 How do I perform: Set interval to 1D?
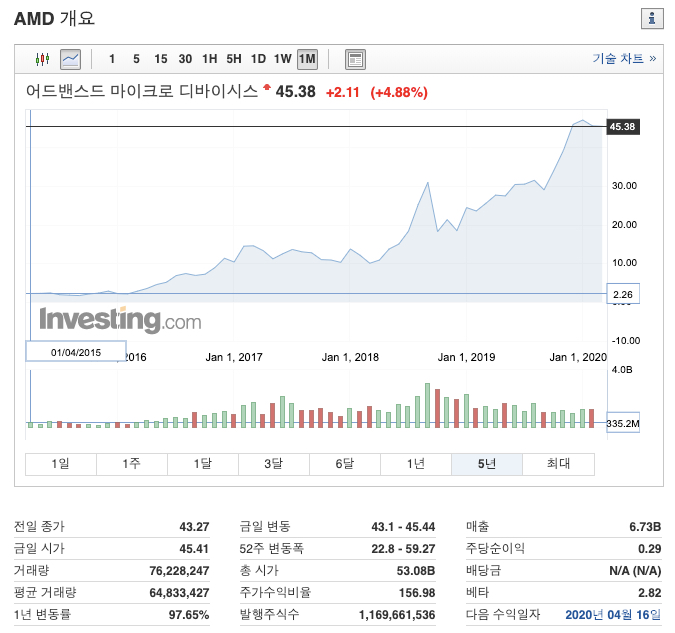tap(258, 59)
